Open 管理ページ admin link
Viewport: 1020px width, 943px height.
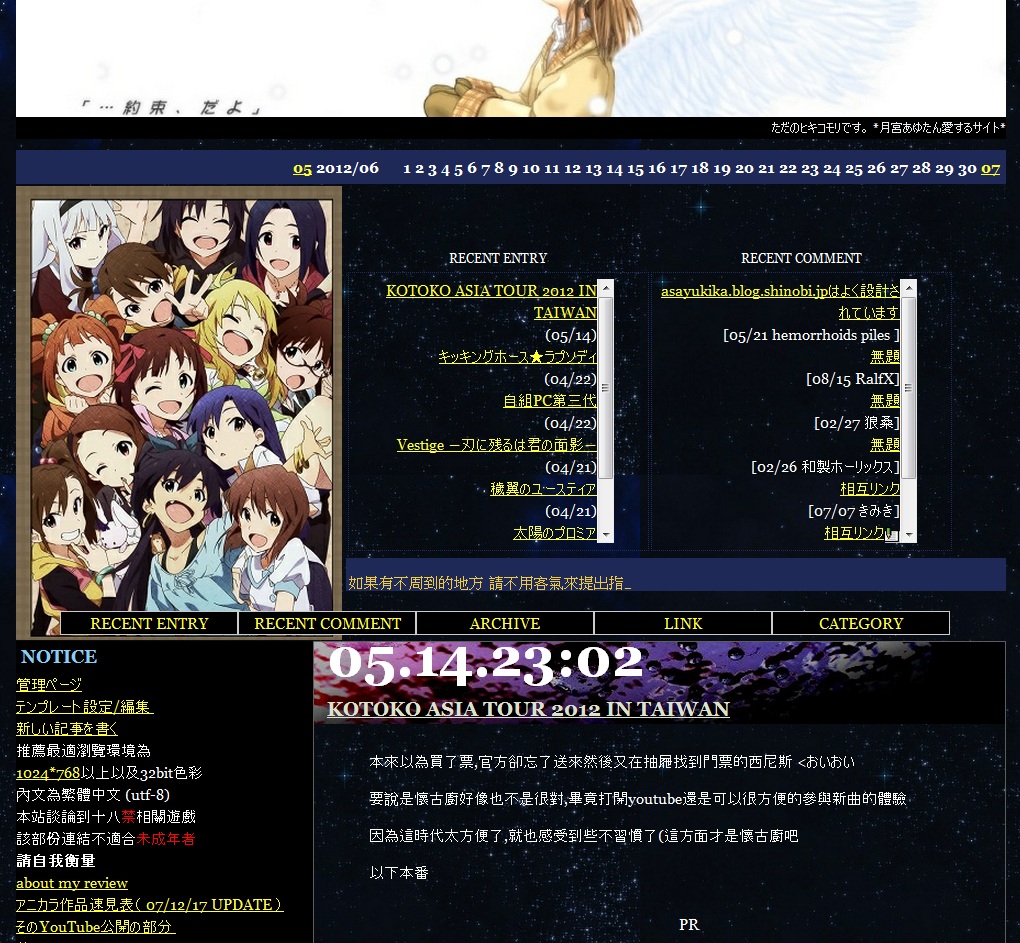tap(49, 685)
